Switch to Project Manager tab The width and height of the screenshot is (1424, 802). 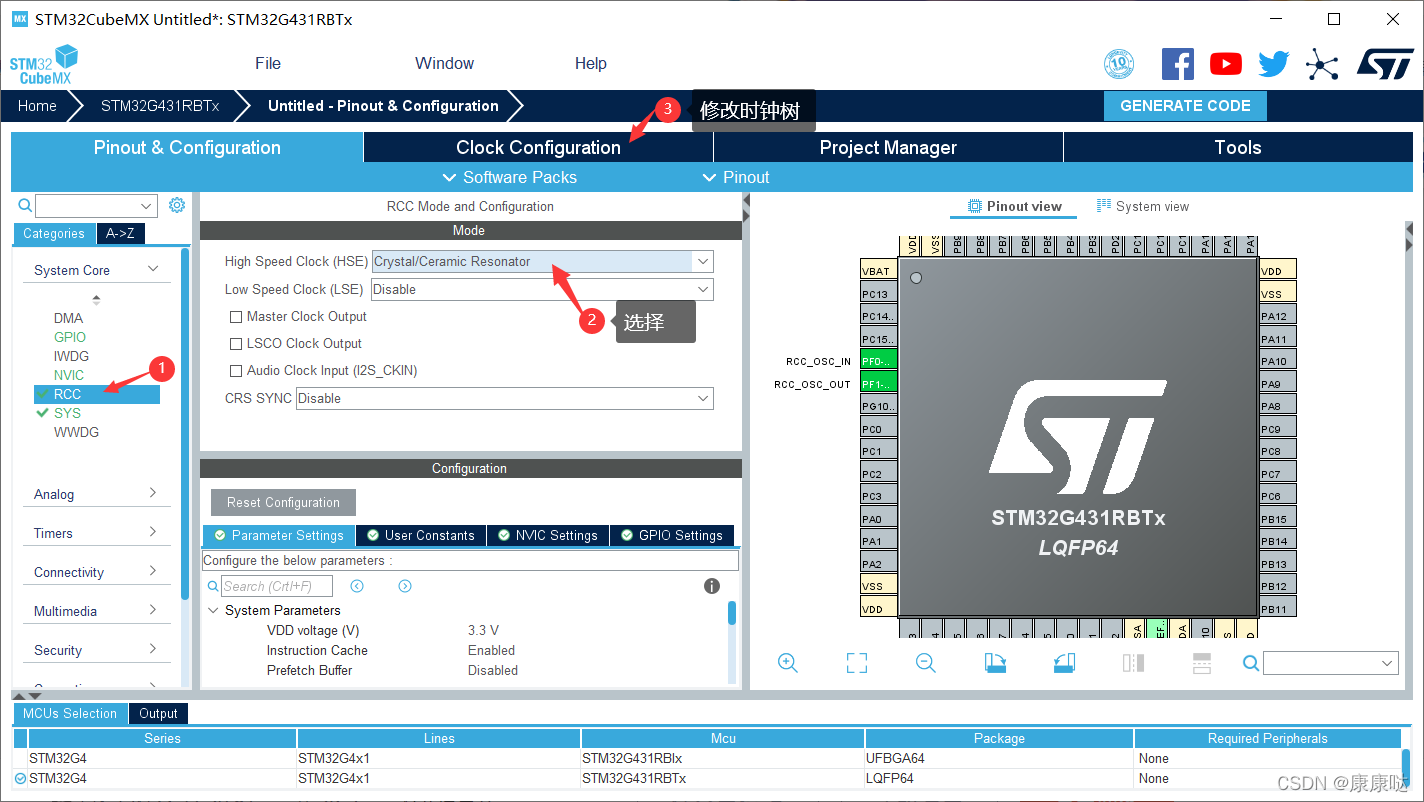click(x=888, y=147)
